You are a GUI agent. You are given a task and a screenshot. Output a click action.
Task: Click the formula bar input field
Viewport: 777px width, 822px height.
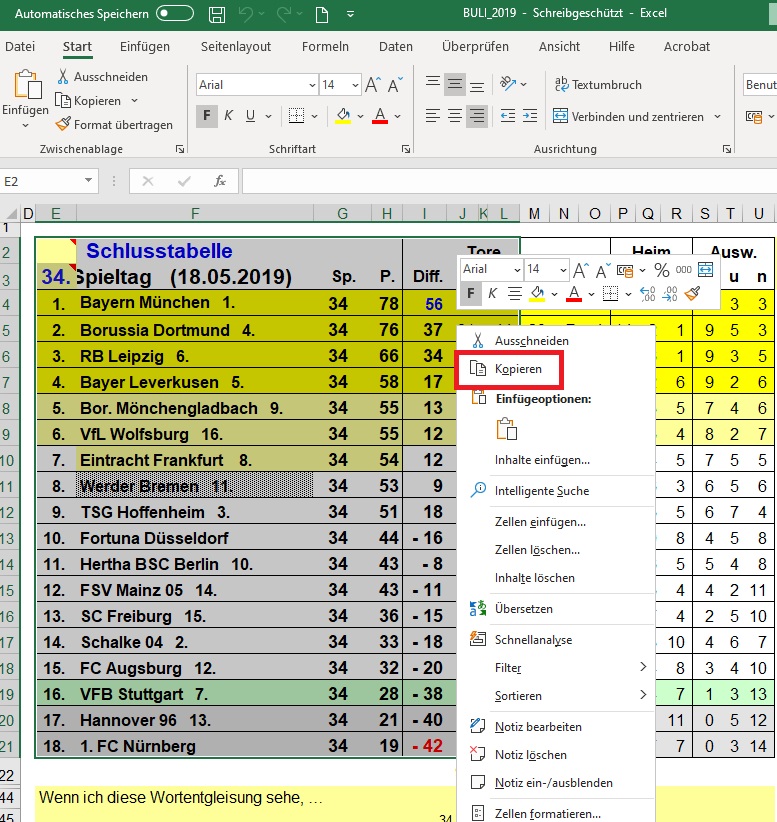(x=509, y=181)
